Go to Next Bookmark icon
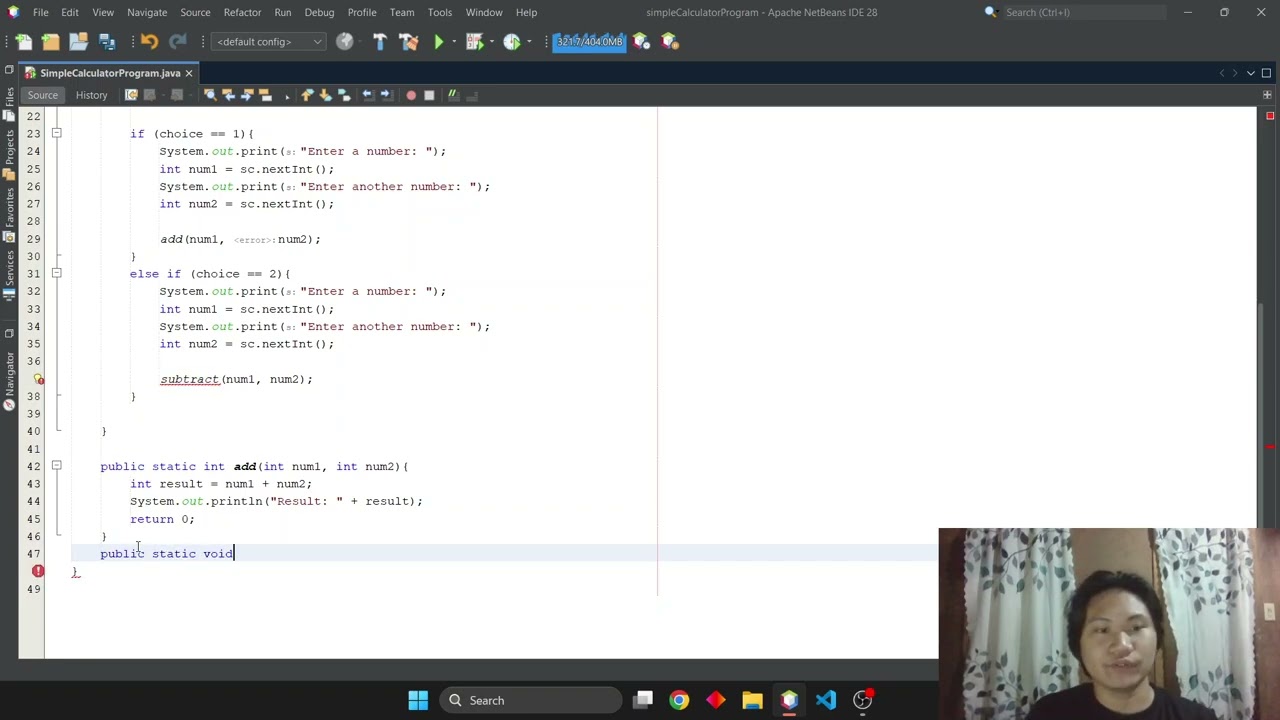 click(325, 95)
